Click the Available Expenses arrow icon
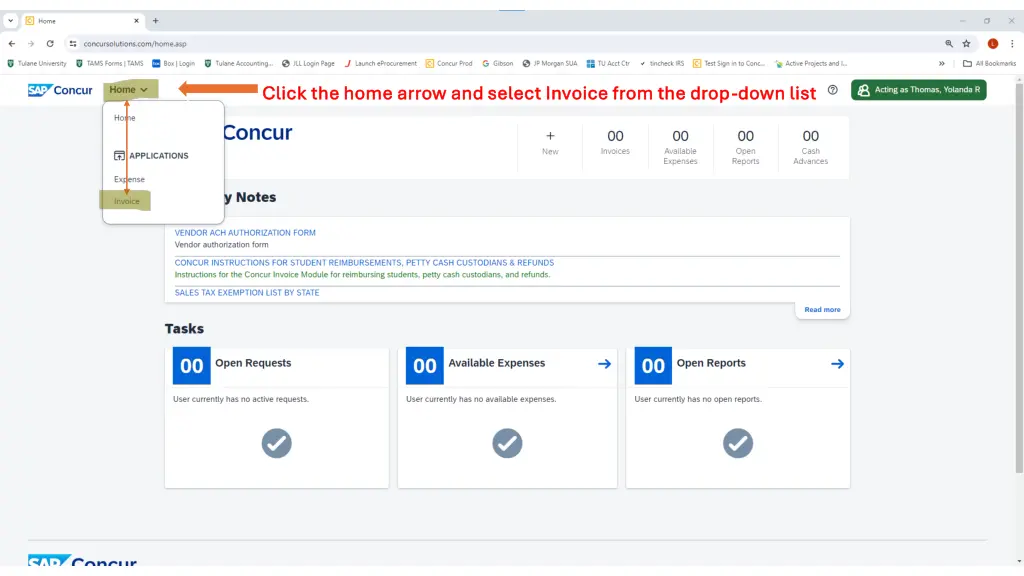This screenshot has width=1024, height=576. coord(604,364)
